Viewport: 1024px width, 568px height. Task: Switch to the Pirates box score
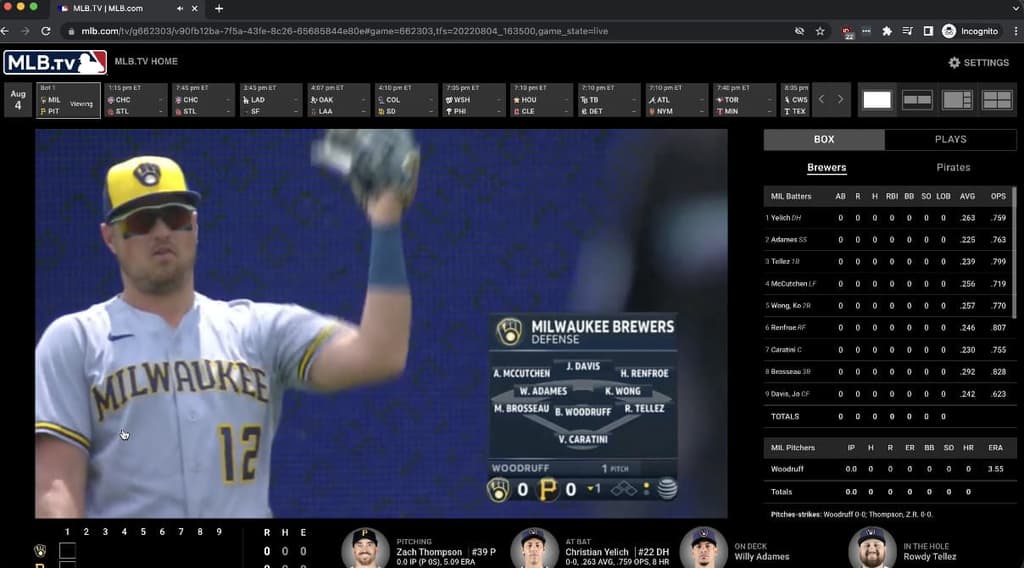tap(953, 167)
